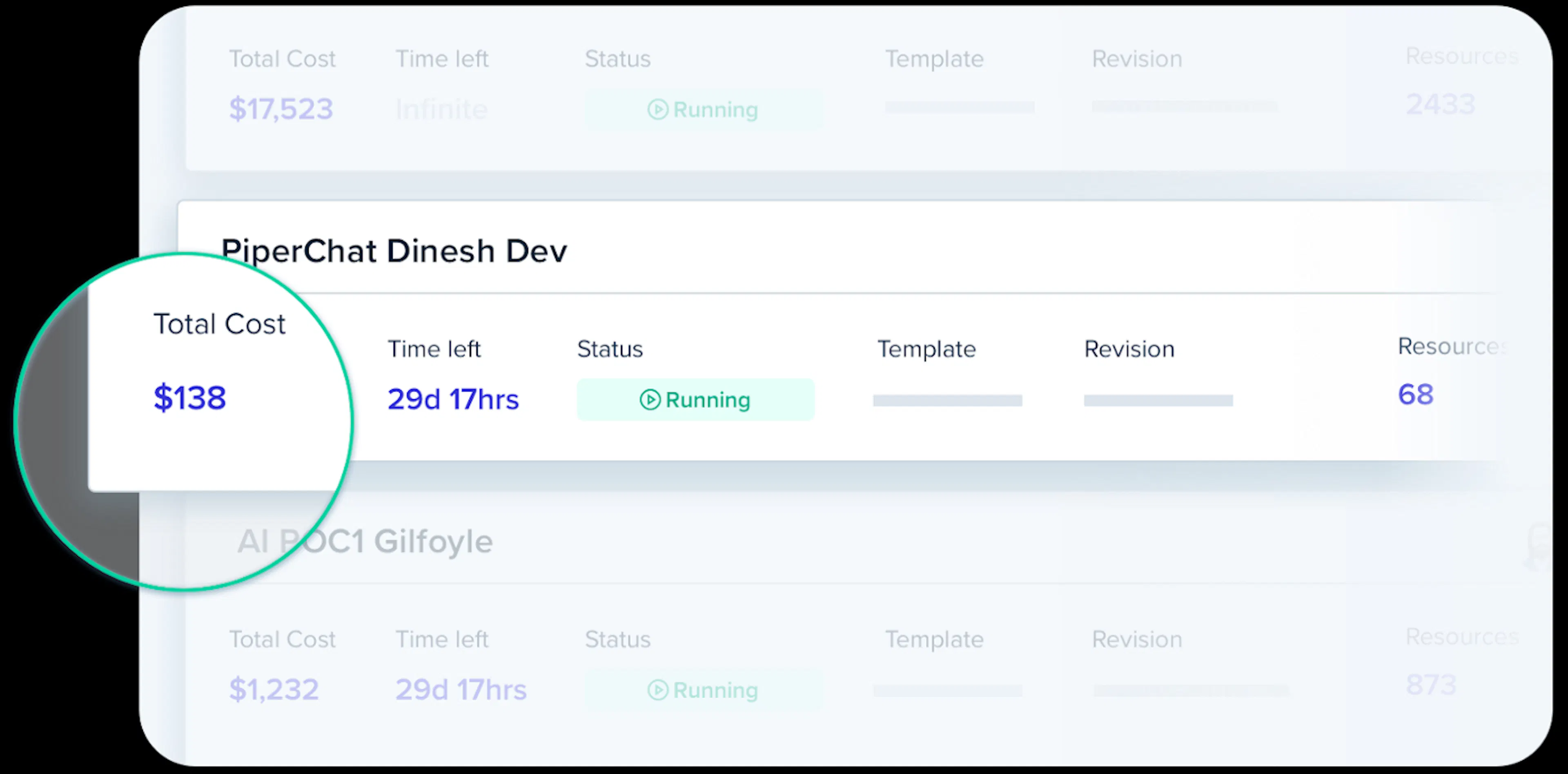Screen dimensions: 1568x774
Task: Click the $1,232 total cost amount
Action: [x=274, y=690]
